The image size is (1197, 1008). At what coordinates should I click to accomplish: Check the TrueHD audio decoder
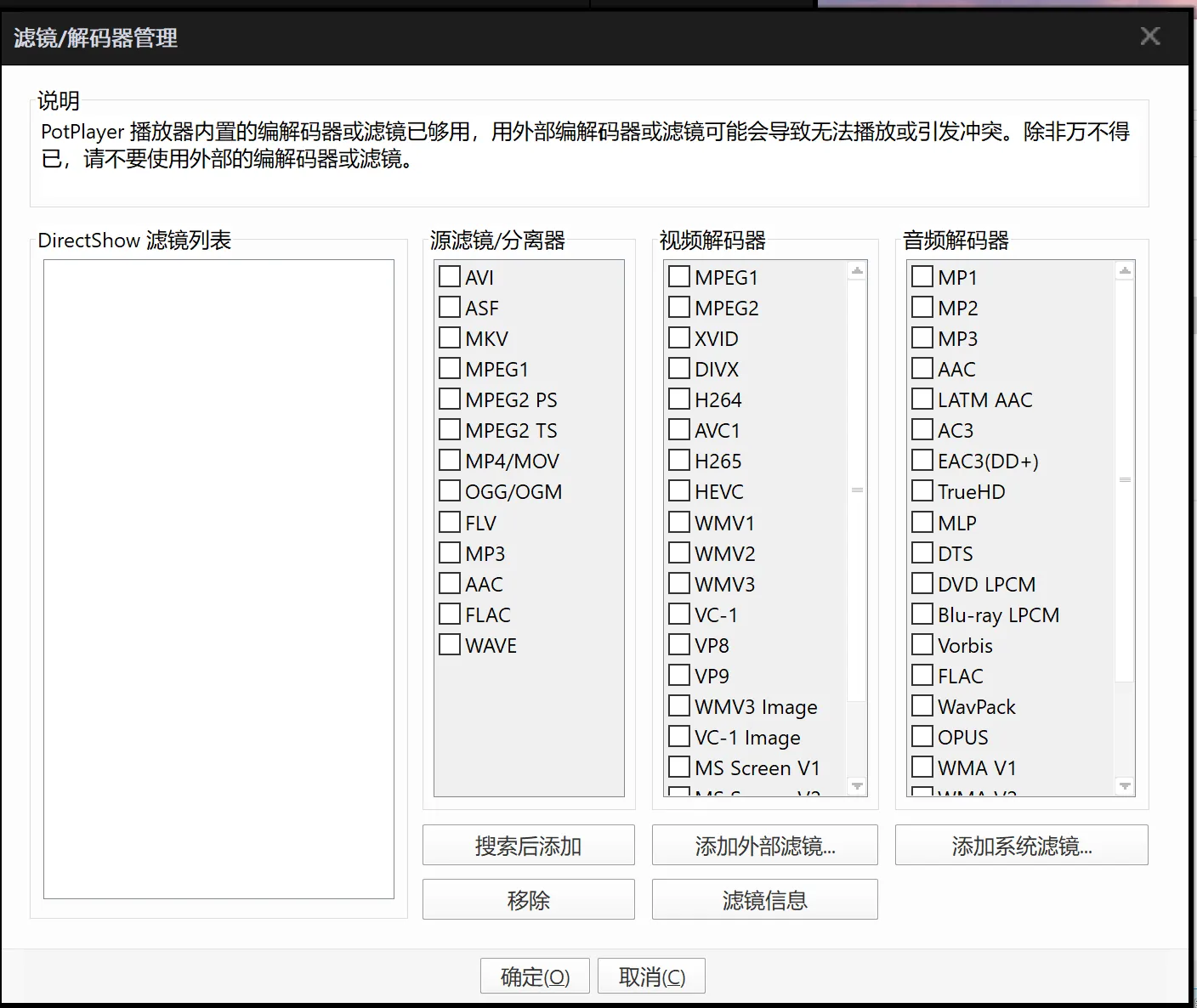[922, 490]
